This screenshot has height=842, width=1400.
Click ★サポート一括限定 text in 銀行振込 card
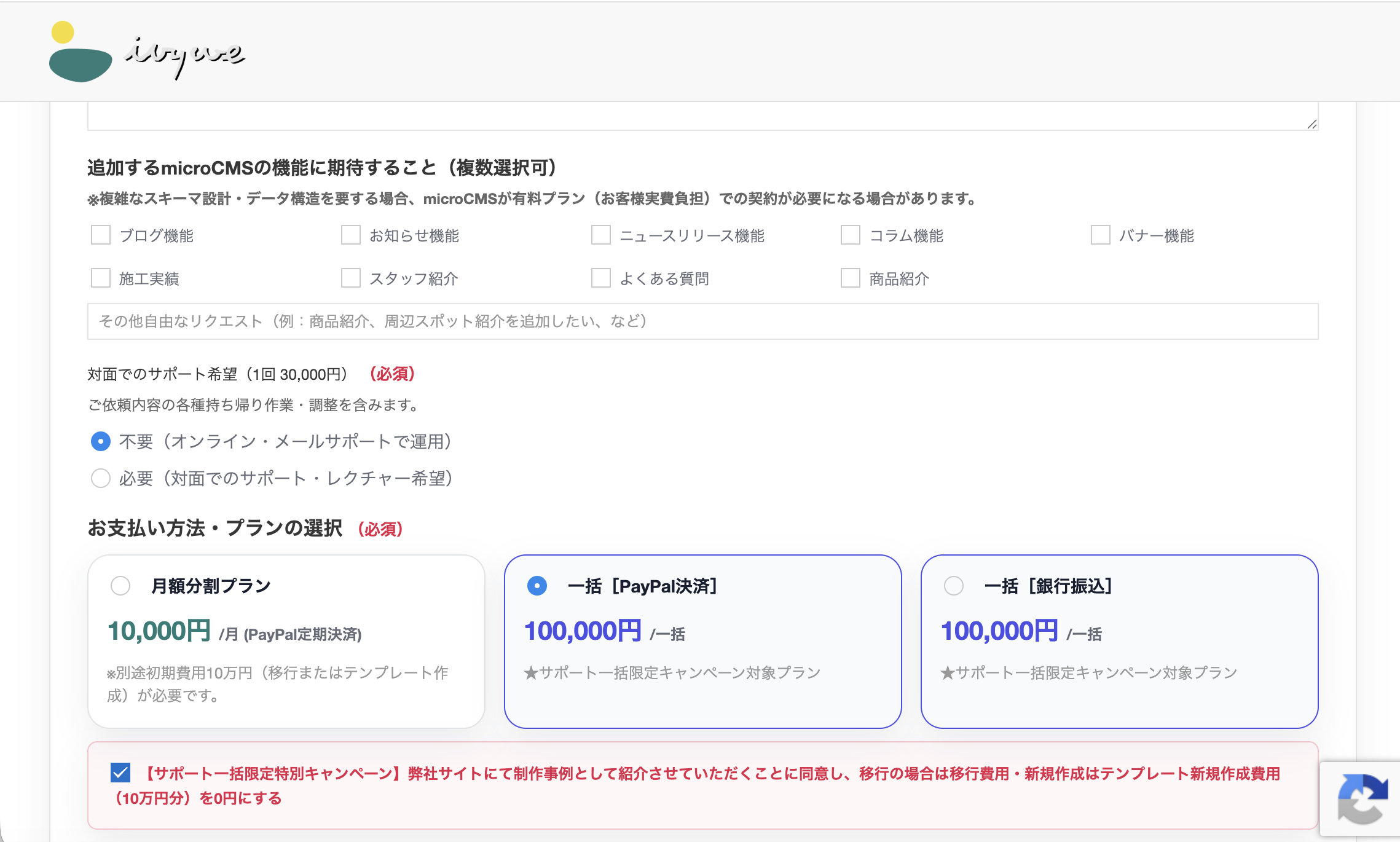click(1089, 673)
